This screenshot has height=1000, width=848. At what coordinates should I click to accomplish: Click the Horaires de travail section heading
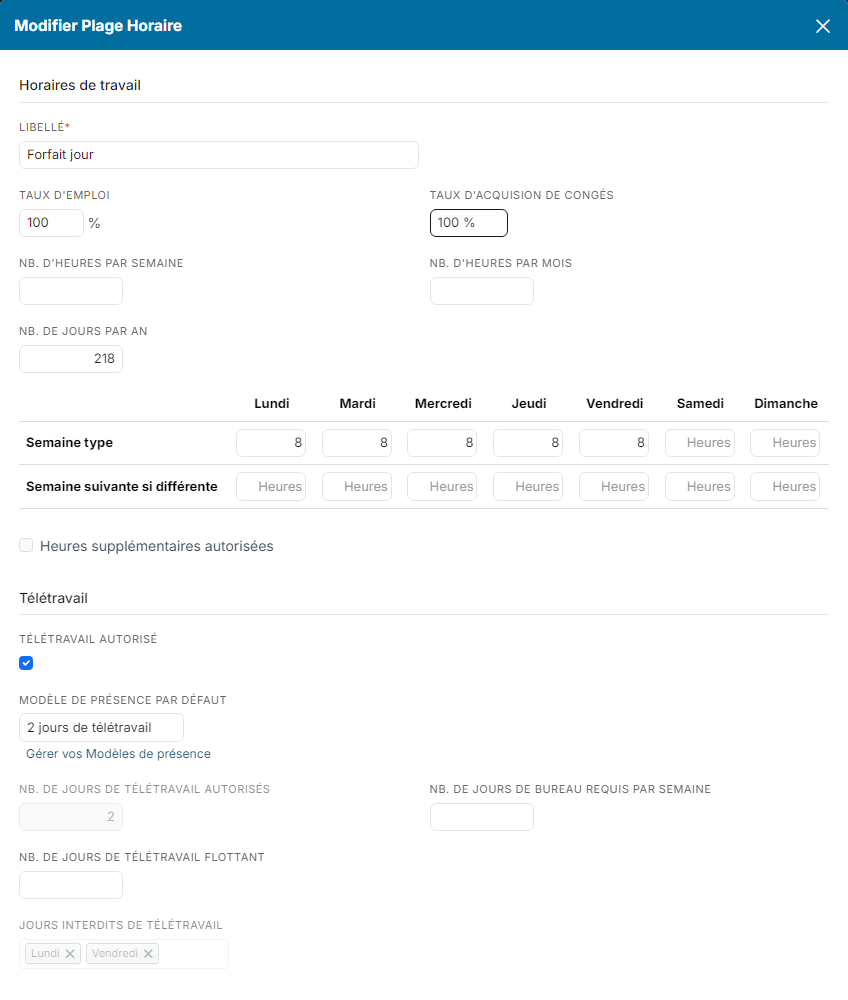80,85
